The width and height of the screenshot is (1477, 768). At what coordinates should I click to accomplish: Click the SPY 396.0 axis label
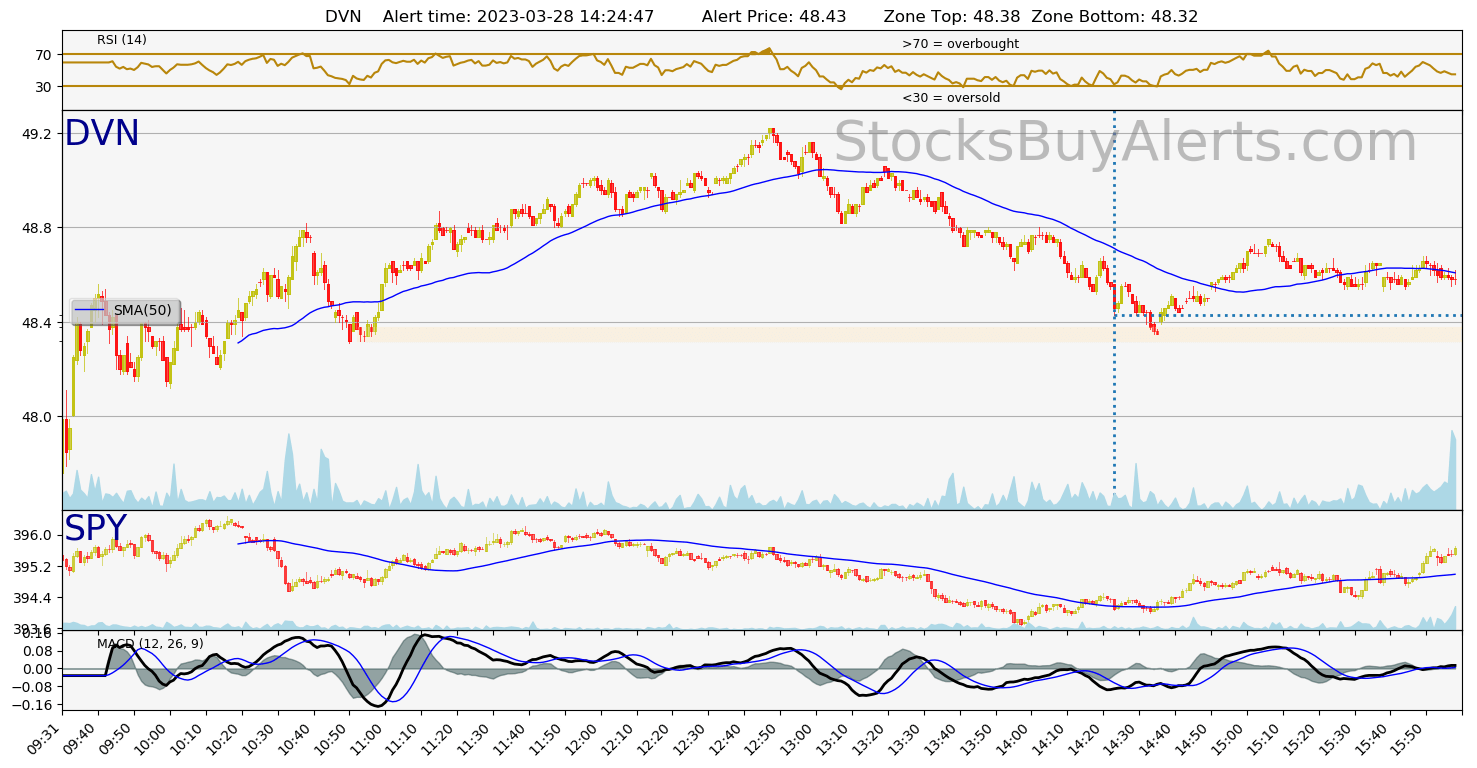[x=34, y=536]
